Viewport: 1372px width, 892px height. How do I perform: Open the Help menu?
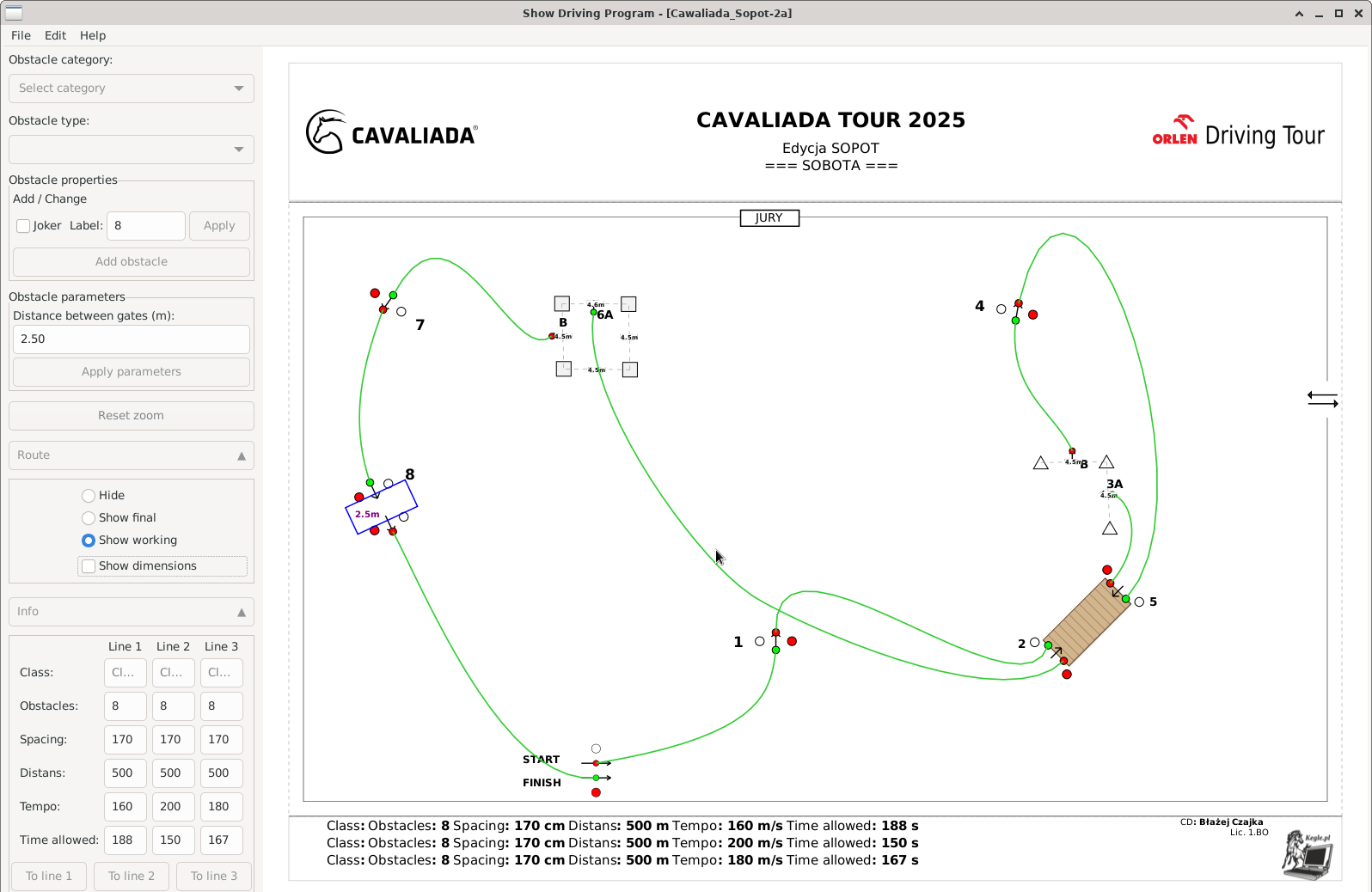tap(93, 35)
